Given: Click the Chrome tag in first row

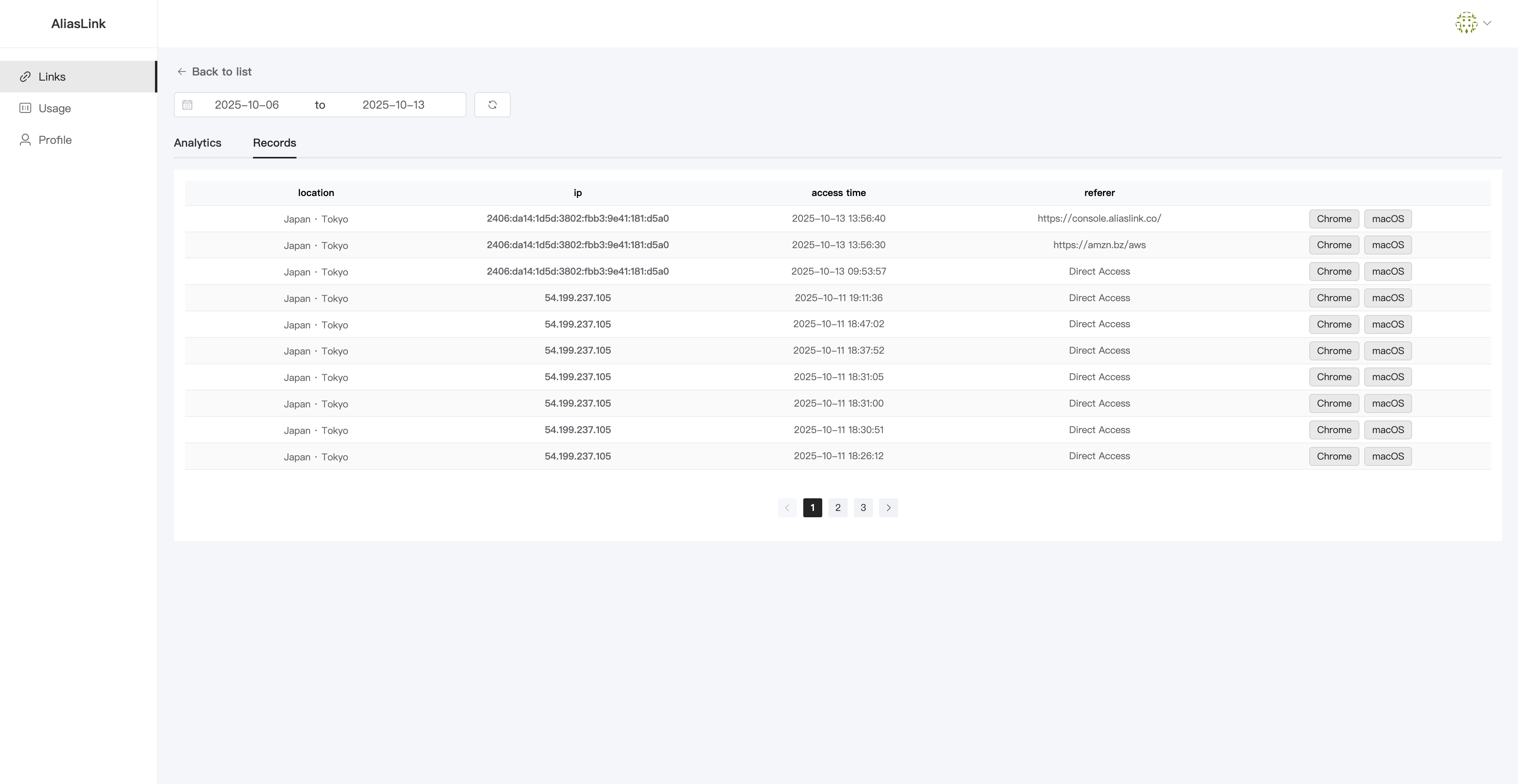Looking at the screenshot, I should point(1333,219).
